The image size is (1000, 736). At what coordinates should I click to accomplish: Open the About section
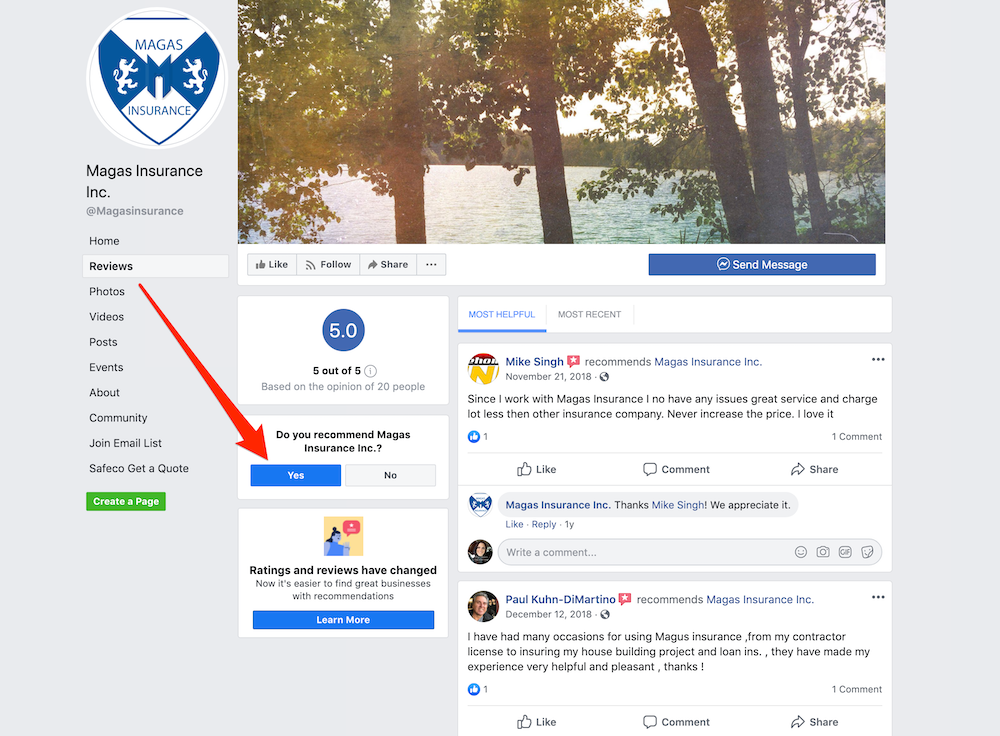point(104,393)
